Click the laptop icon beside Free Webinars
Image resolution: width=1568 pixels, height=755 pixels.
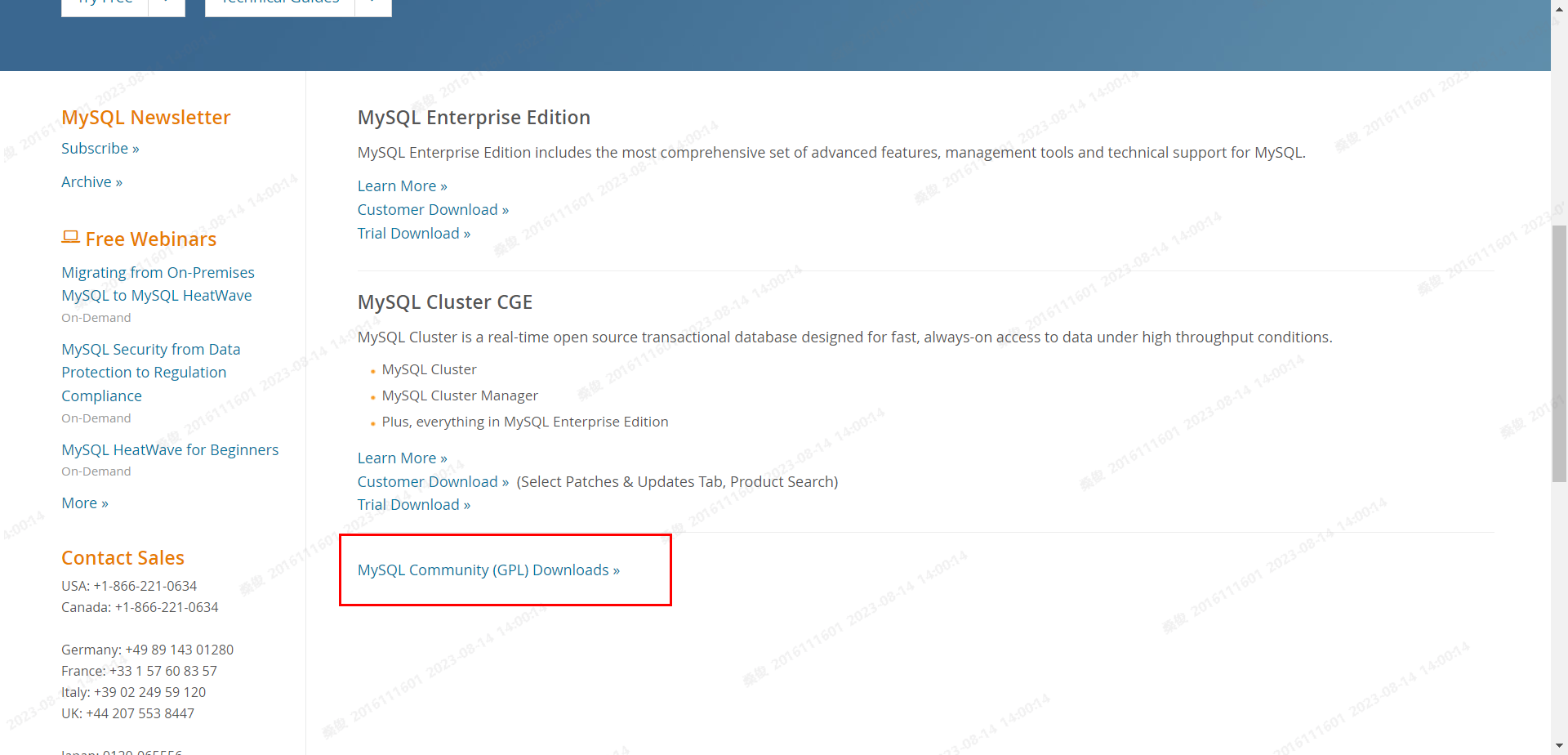click(70, 238)
